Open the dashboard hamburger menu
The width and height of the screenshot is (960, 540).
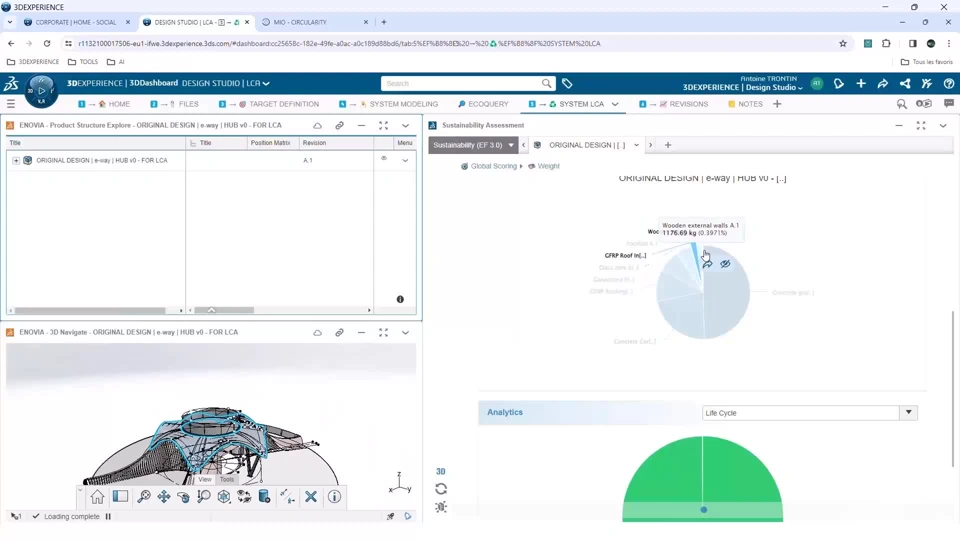tap(10, 104)
